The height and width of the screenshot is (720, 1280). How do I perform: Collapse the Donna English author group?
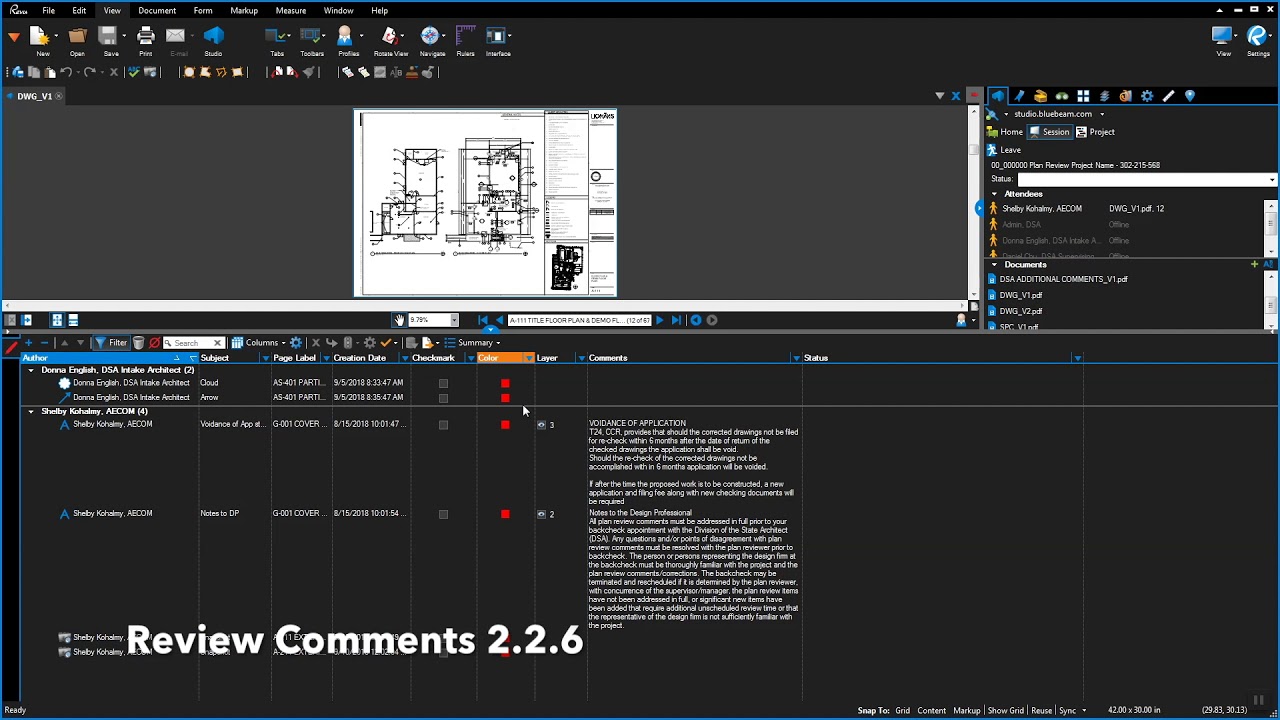click(x=31, y=370)
